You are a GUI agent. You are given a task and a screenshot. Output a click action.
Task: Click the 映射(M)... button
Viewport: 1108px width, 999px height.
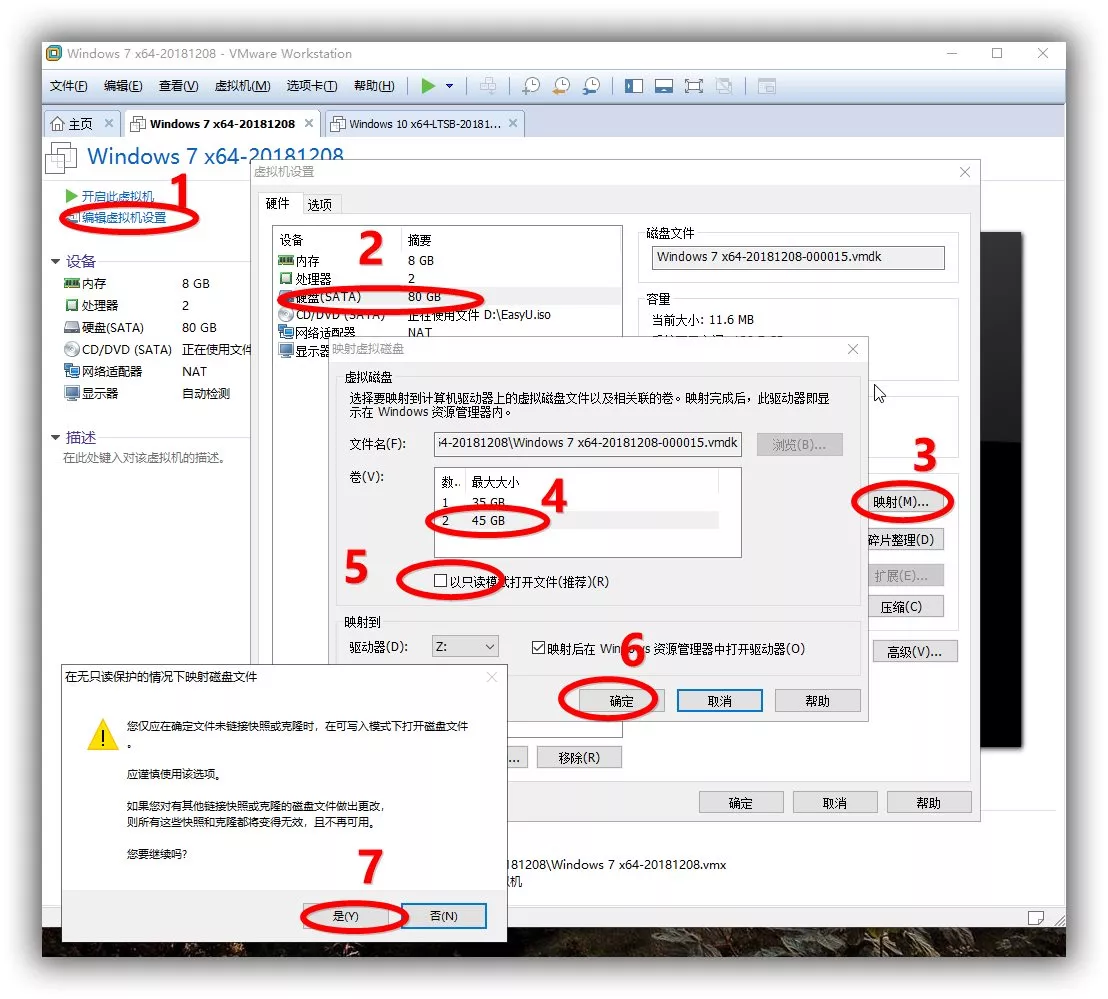[901, 502]
